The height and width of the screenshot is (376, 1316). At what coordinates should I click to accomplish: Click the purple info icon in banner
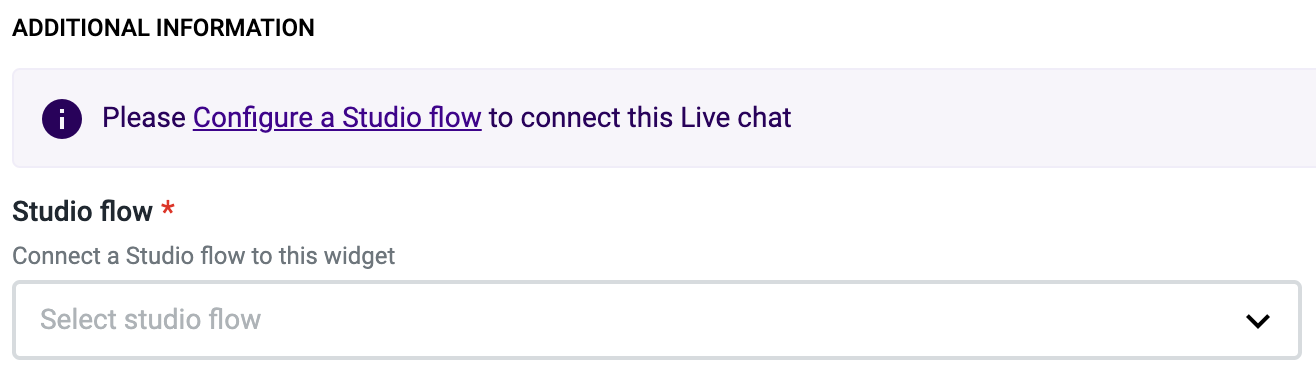click(x=61, y=119)
